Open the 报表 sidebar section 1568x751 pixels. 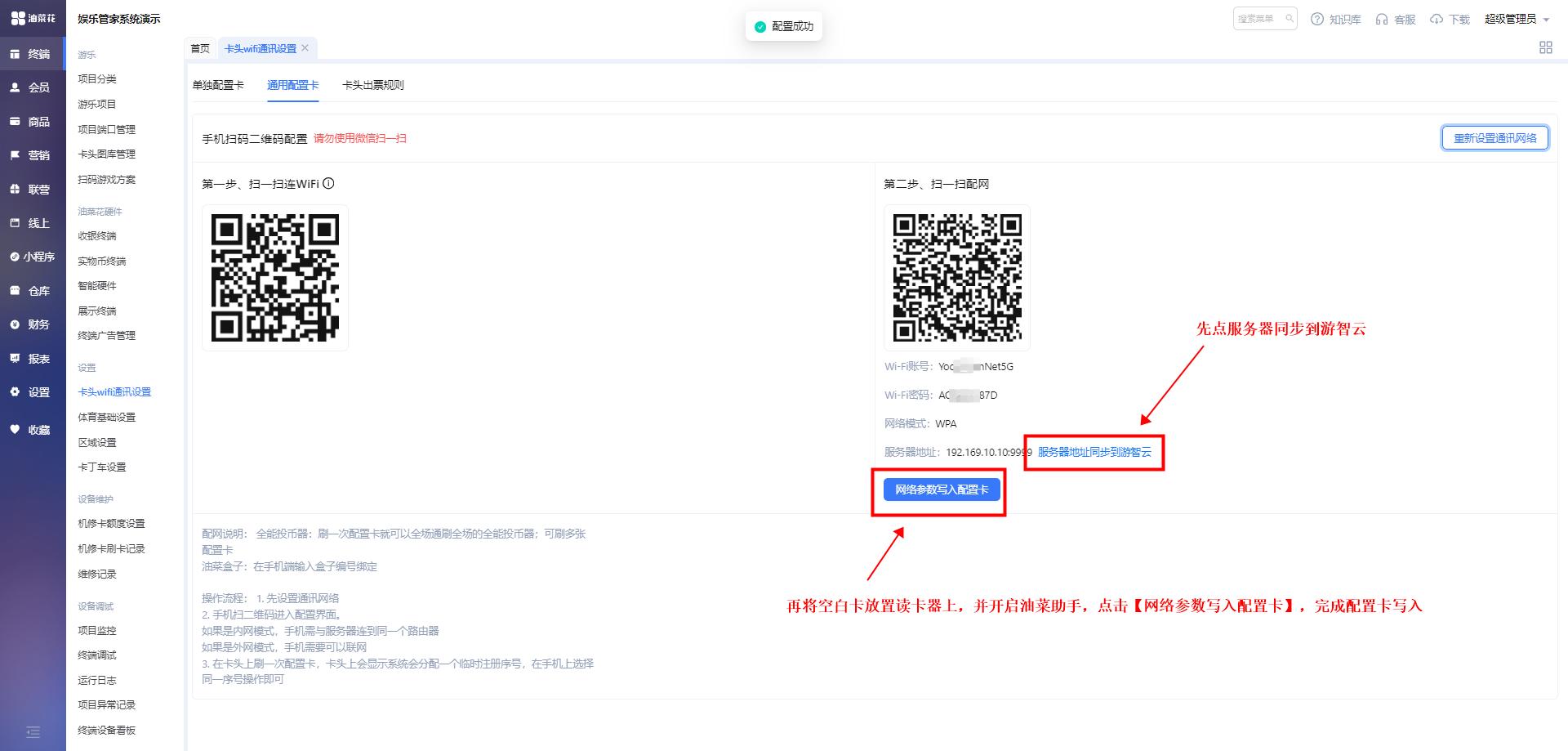pyautogui.click(x=31, y=359)
